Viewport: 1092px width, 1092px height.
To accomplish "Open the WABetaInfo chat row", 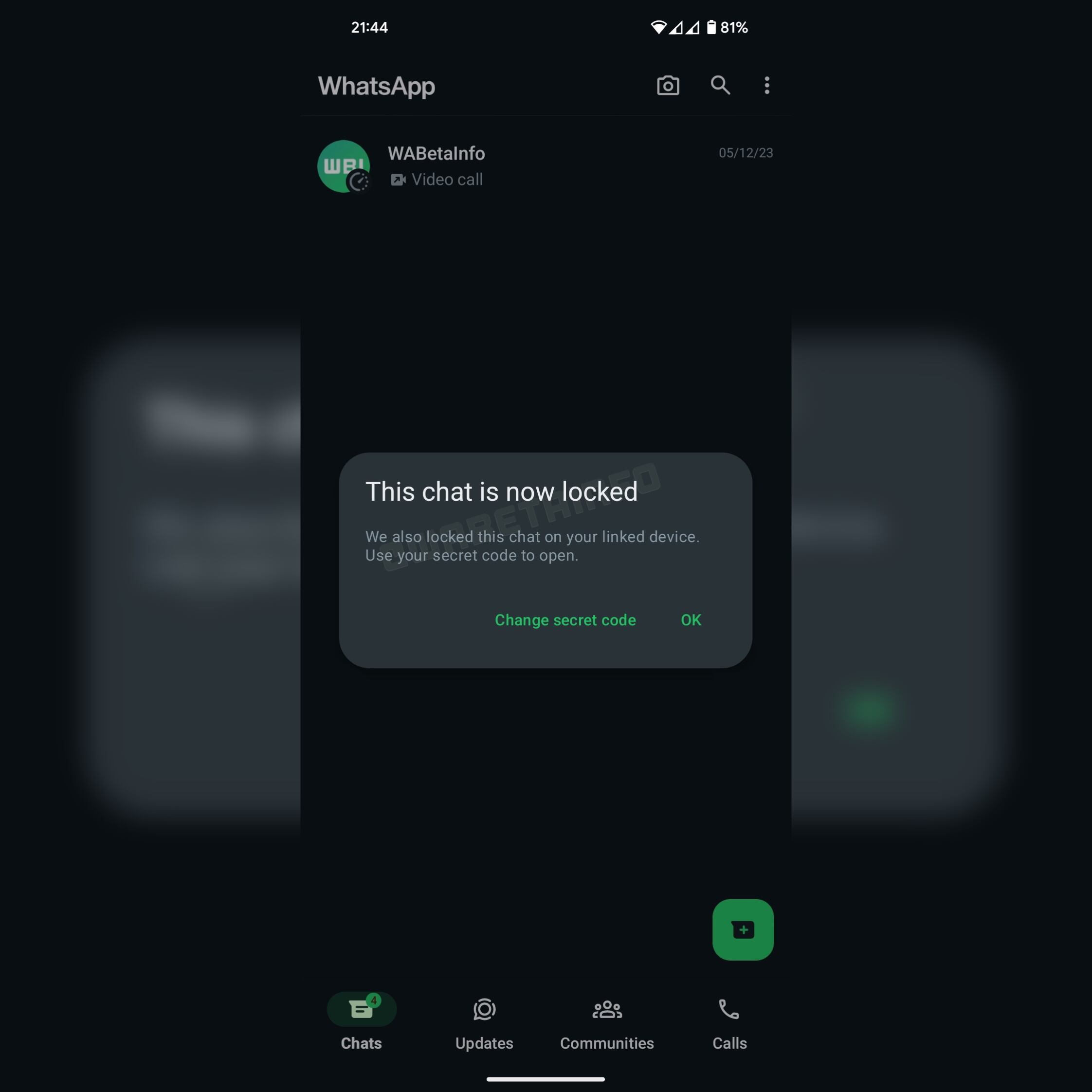I will (546, 166).
